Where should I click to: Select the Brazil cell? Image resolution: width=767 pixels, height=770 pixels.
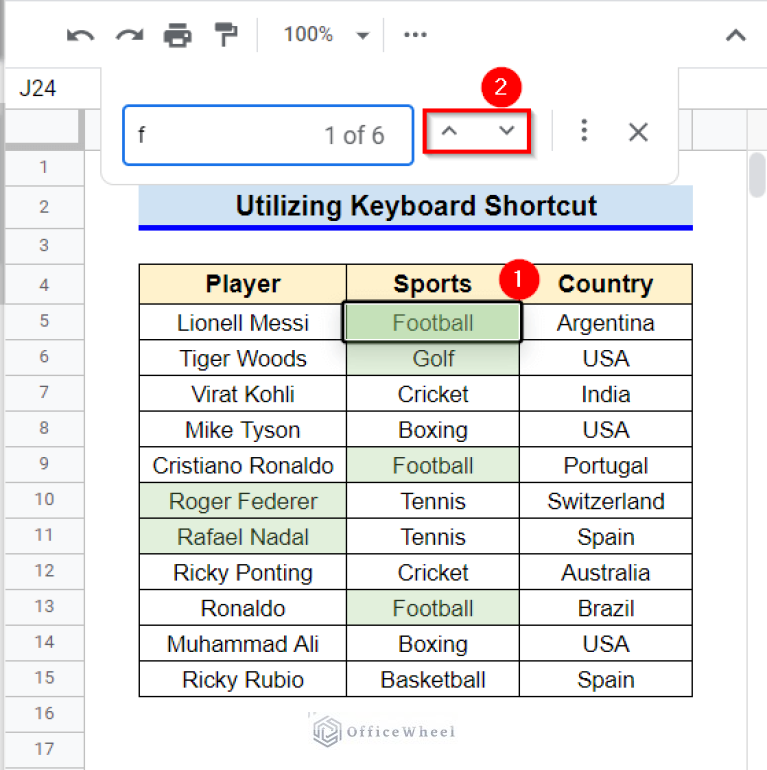click(x=605, y=608)
